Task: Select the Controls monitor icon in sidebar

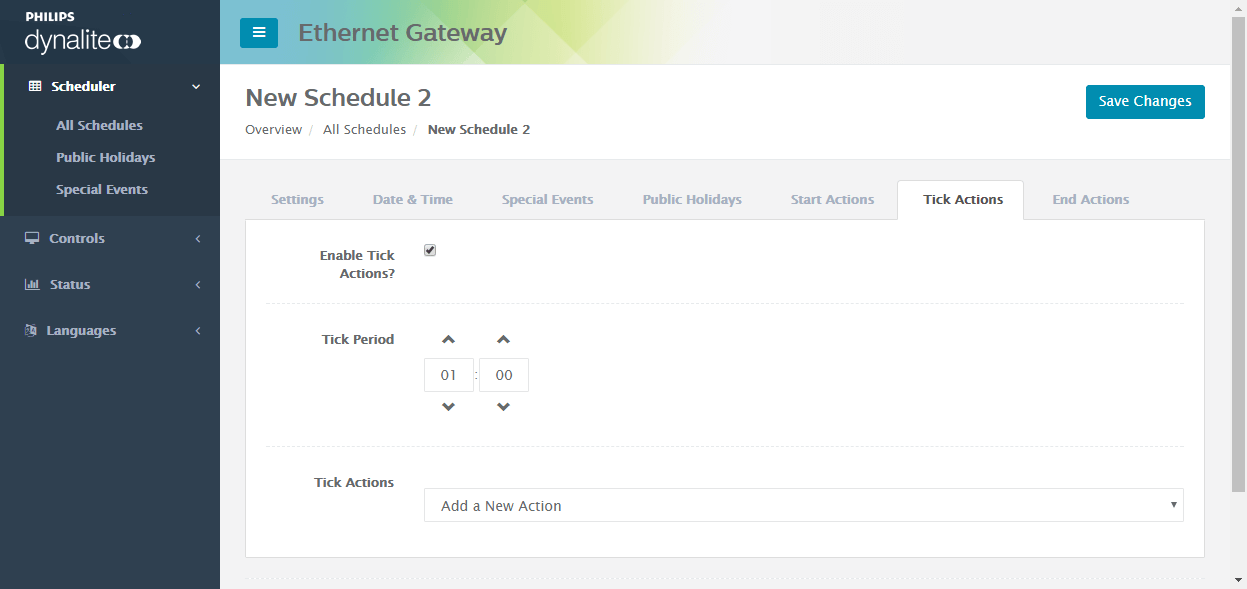Action: coord(31,238)
